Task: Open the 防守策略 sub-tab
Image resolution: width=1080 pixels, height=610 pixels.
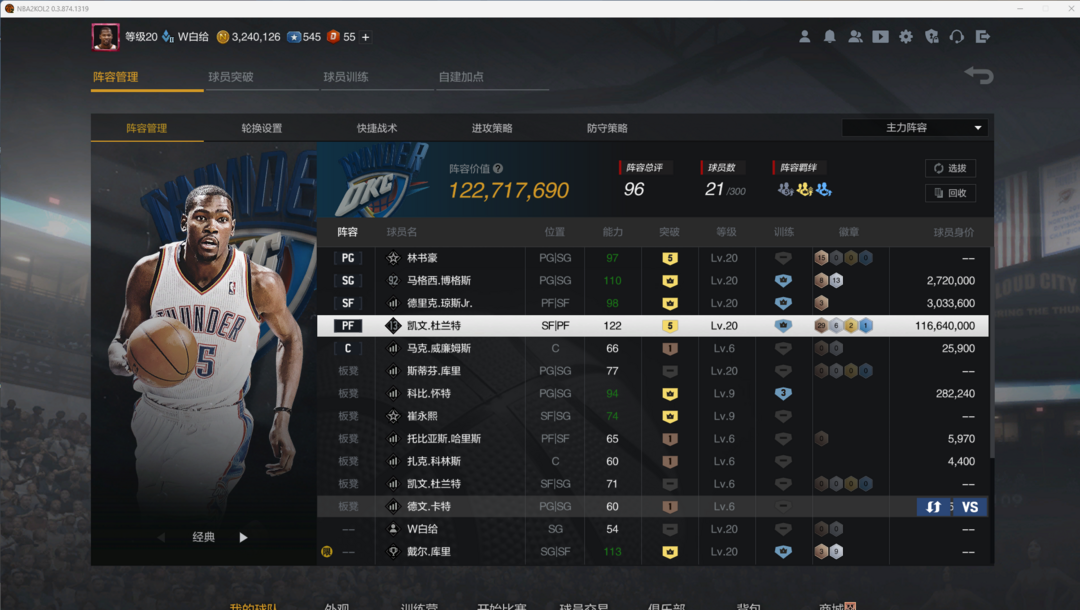Action: tap(607, 128)
